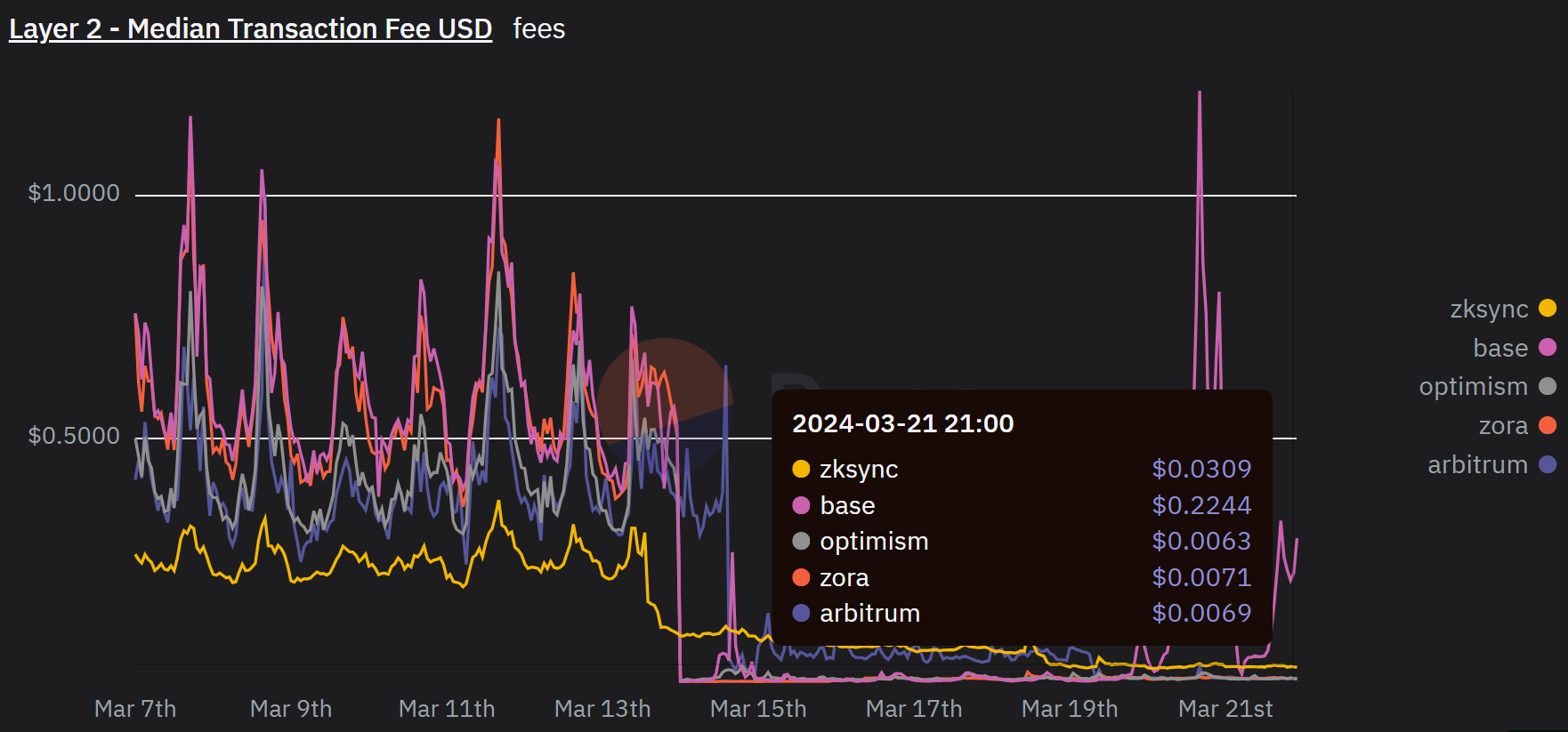Toggle the optimism series in the legend
1568x732 pixels.
click(x=1487, y=386)
